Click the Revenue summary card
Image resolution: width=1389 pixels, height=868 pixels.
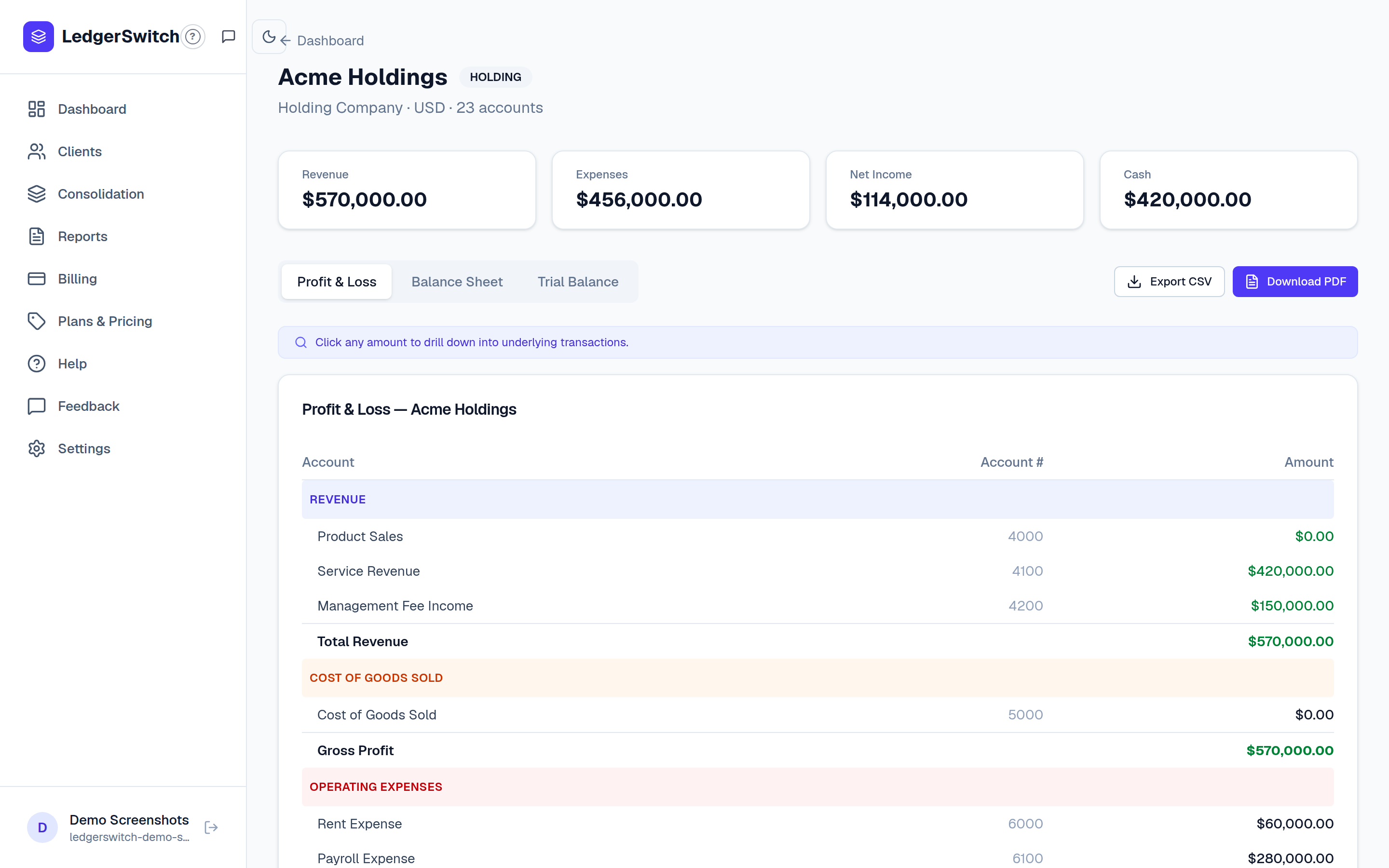pyautogui.click(x=407, y=190)
